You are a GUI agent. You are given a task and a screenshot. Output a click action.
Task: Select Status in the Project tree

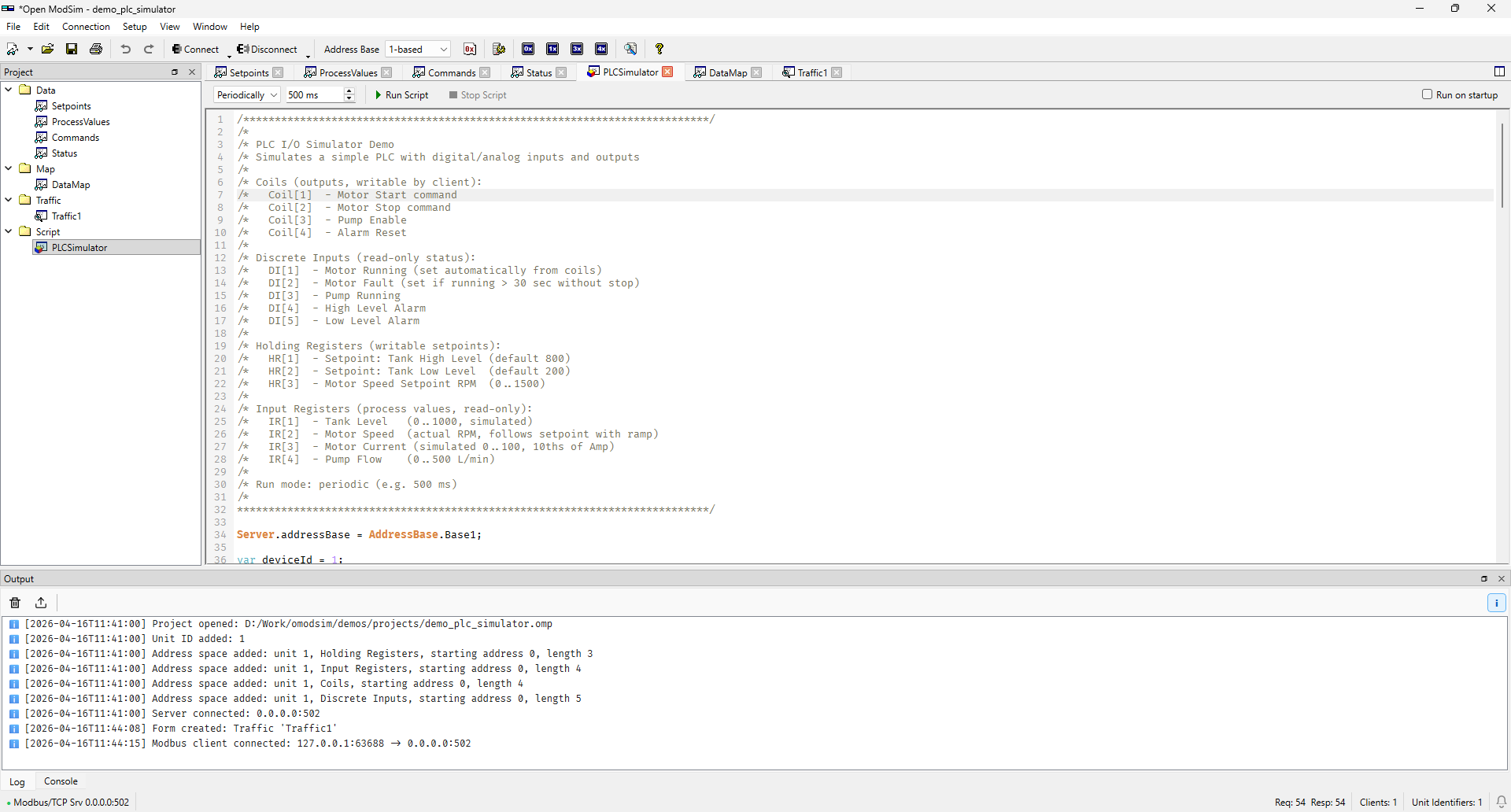(64, 153)
